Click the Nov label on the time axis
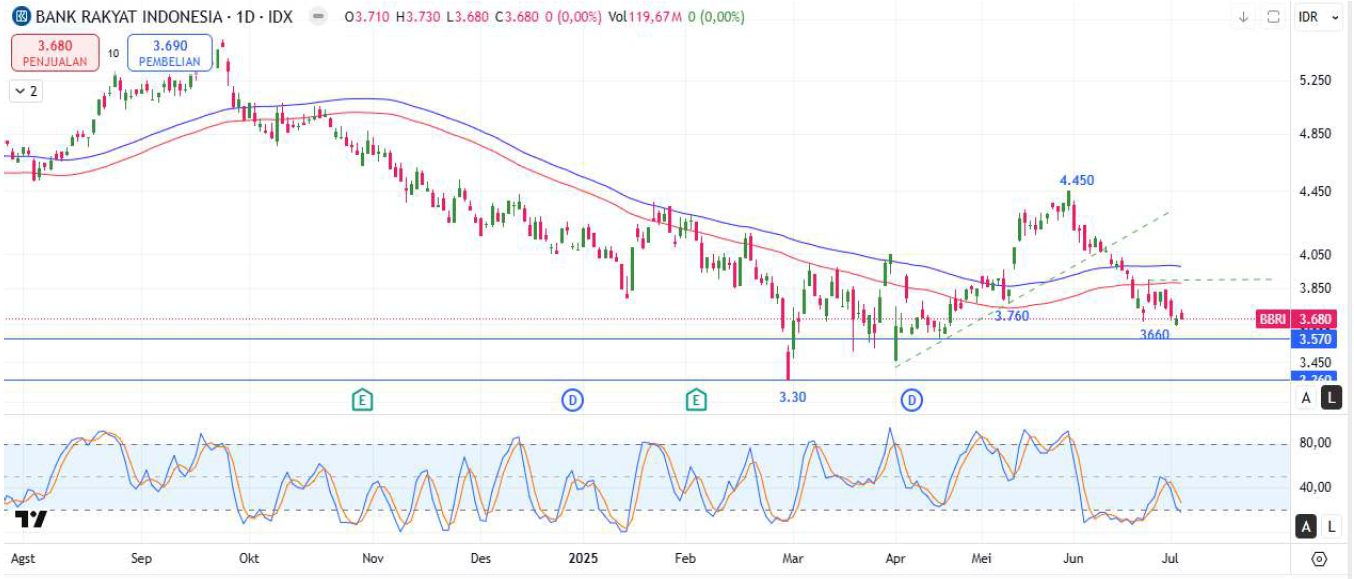 pyautogui.click(x=373, y=558)
